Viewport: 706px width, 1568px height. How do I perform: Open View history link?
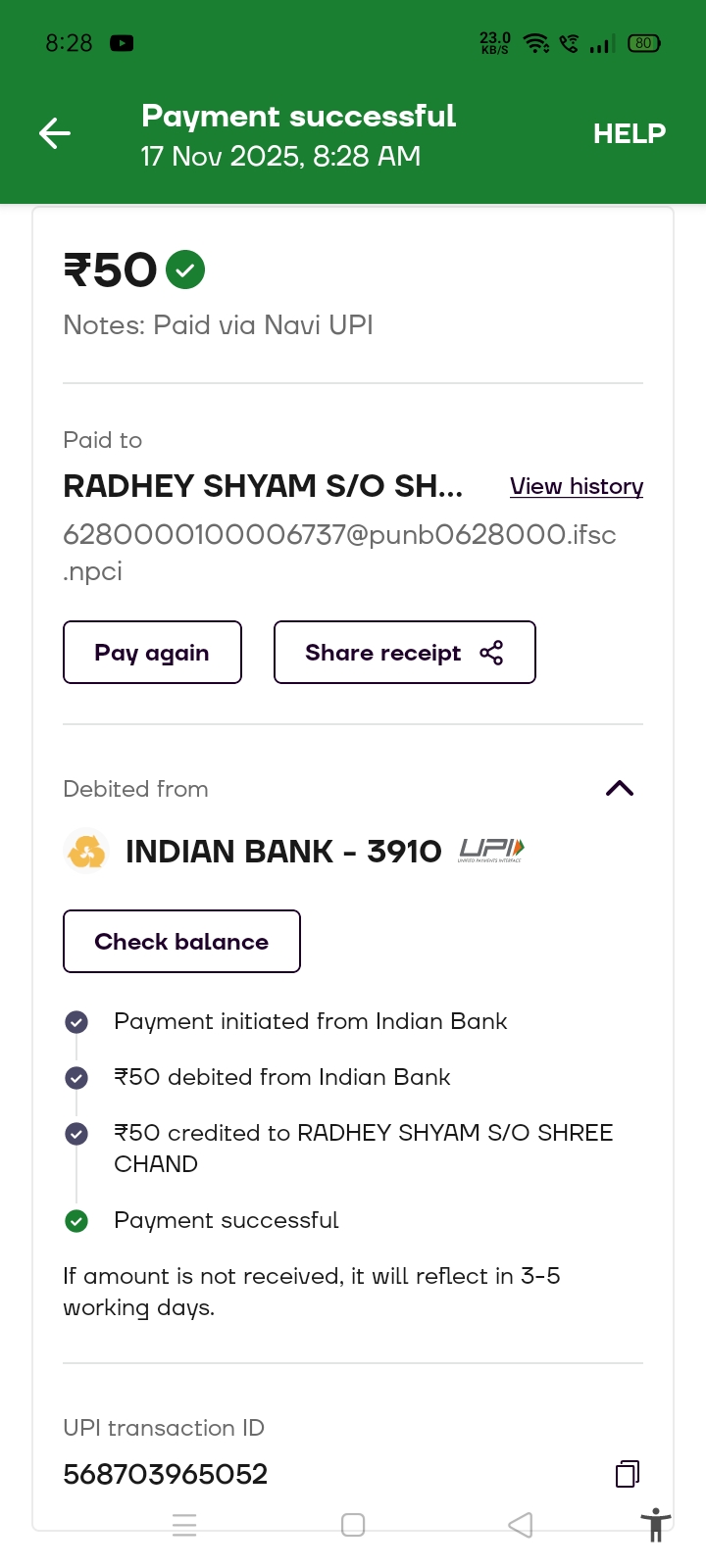coord(577,486)
